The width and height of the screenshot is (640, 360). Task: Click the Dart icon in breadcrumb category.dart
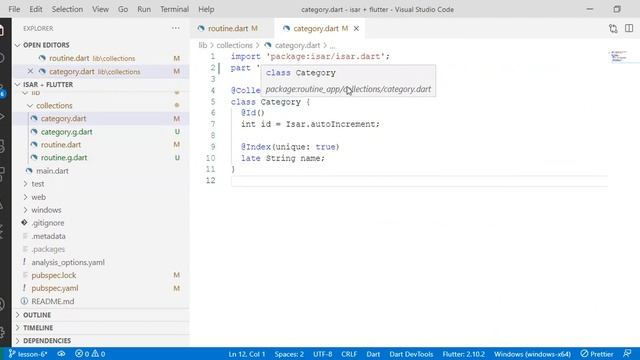tap(268, 45)
